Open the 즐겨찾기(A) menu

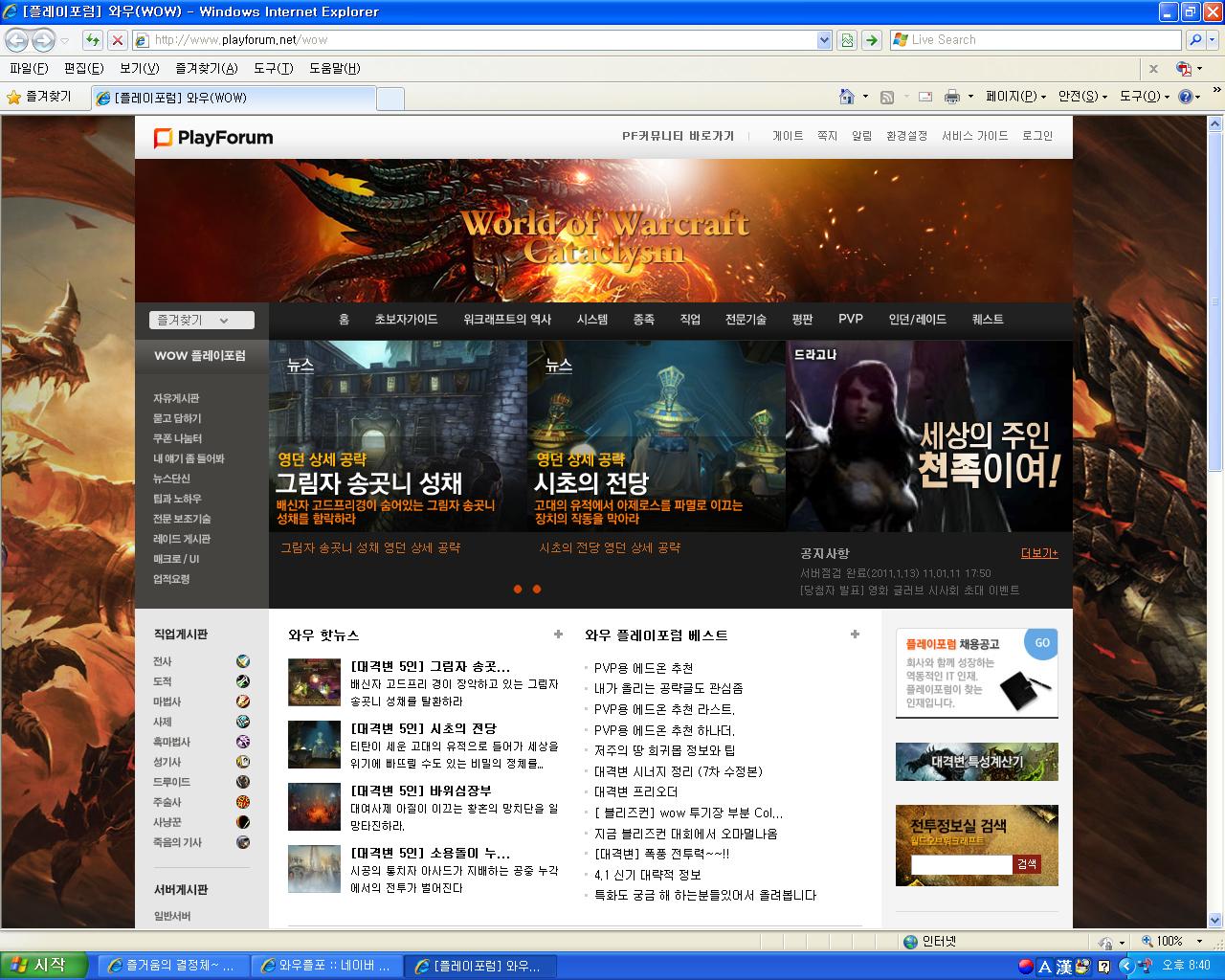[x=207, y=69]
